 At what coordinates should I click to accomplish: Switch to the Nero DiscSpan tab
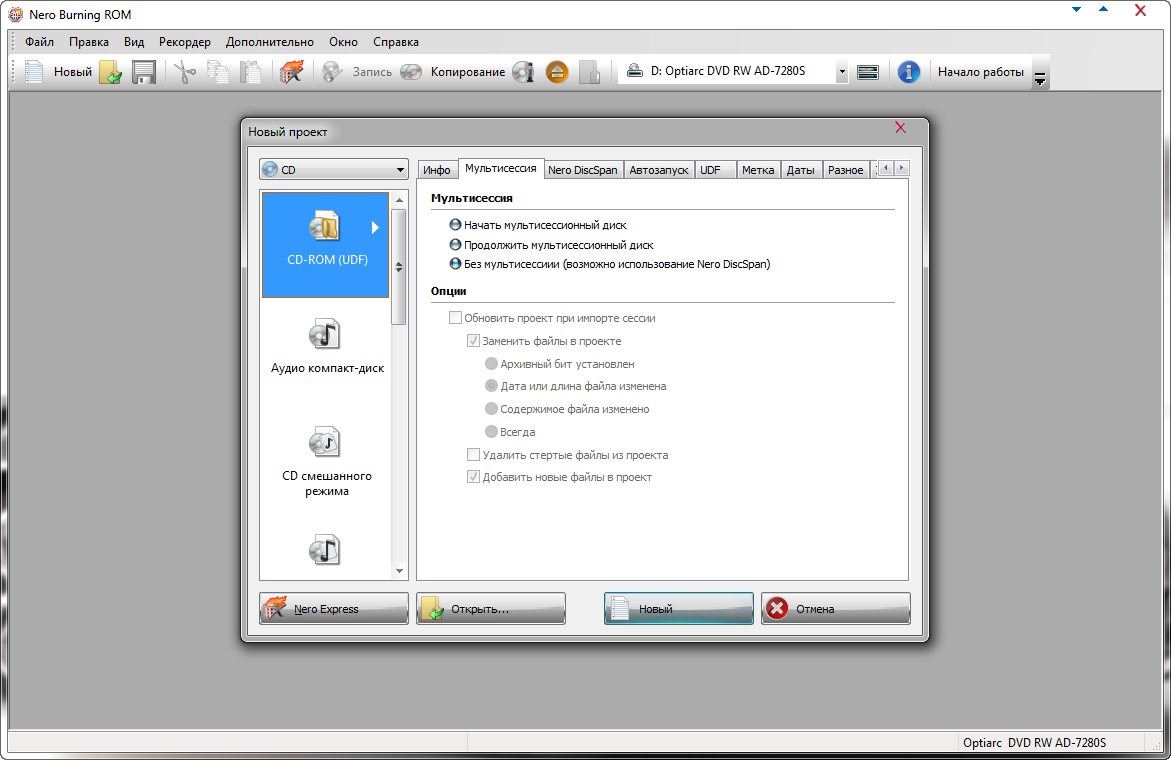(x=583, y=170)
